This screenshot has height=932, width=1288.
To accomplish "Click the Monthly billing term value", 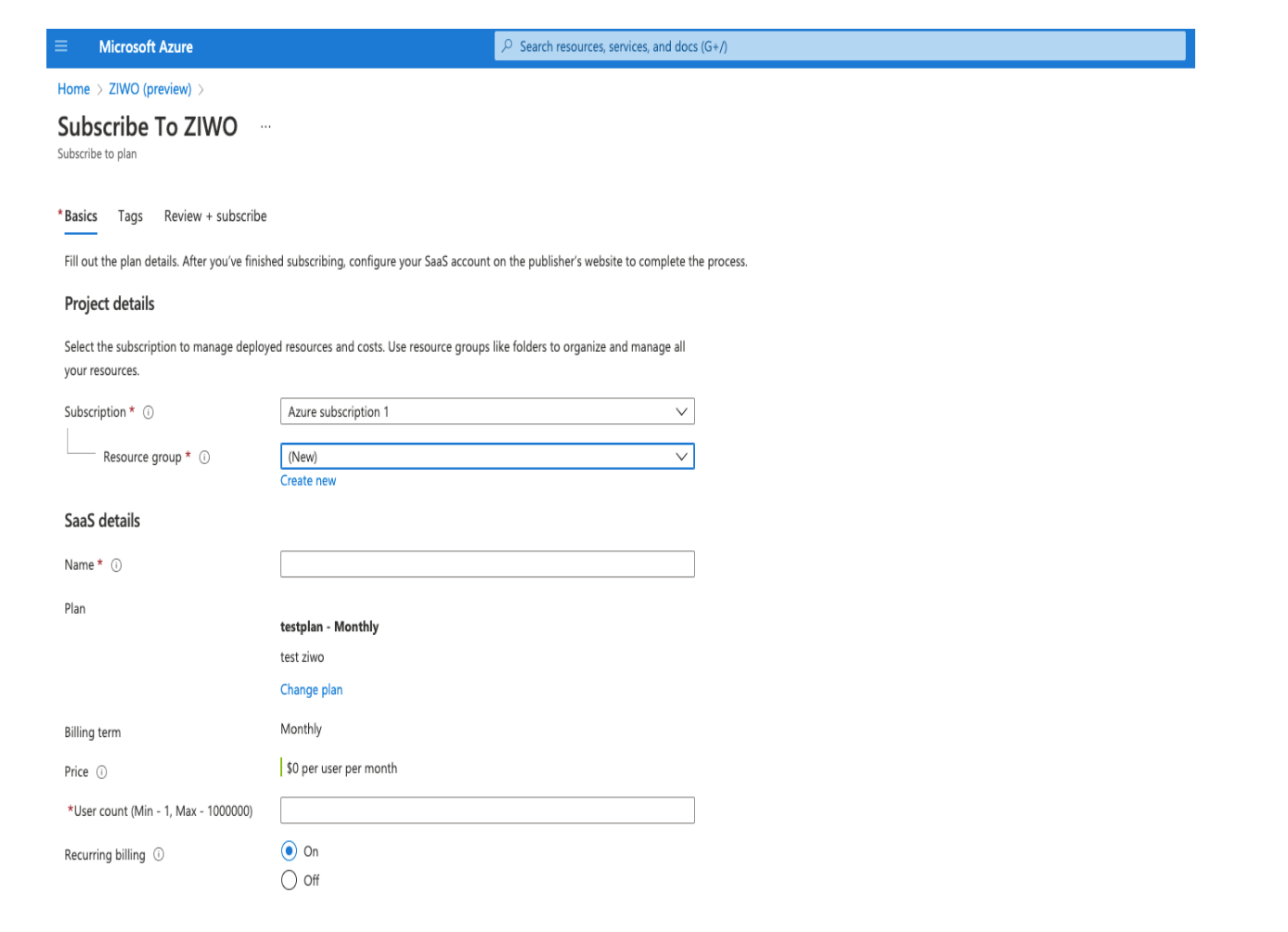I will point(302,730).
